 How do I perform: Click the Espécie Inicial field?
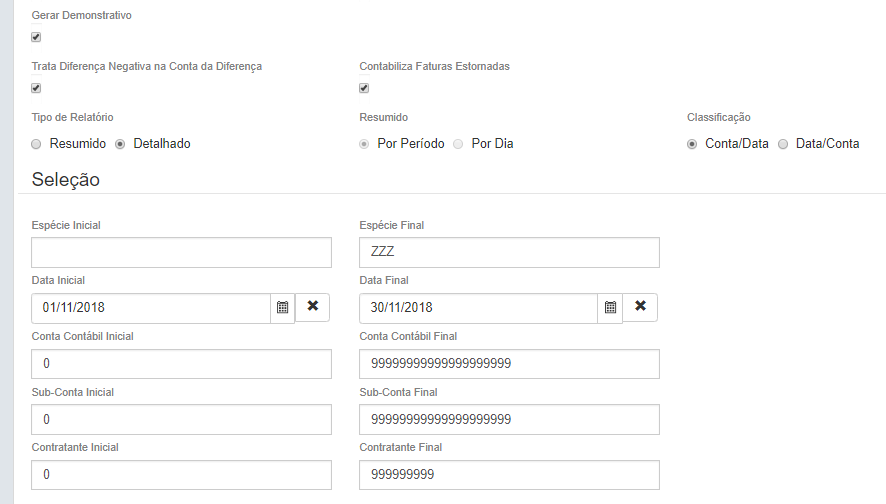[x=181, y=253]
